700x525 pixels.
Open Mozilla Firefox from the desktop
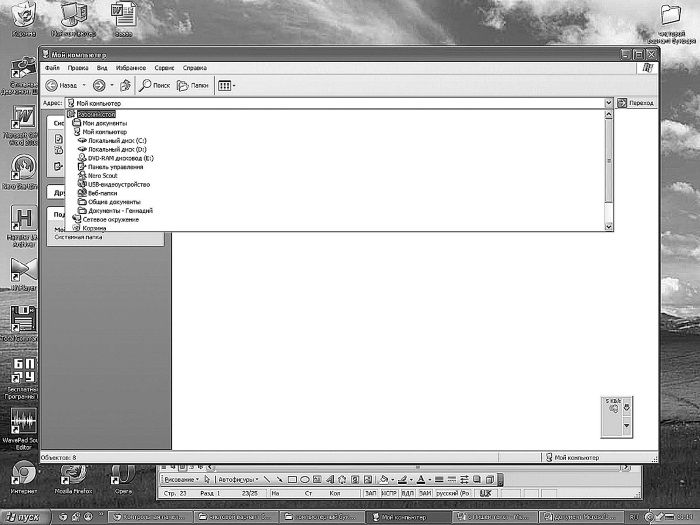[x=74, y=475]
